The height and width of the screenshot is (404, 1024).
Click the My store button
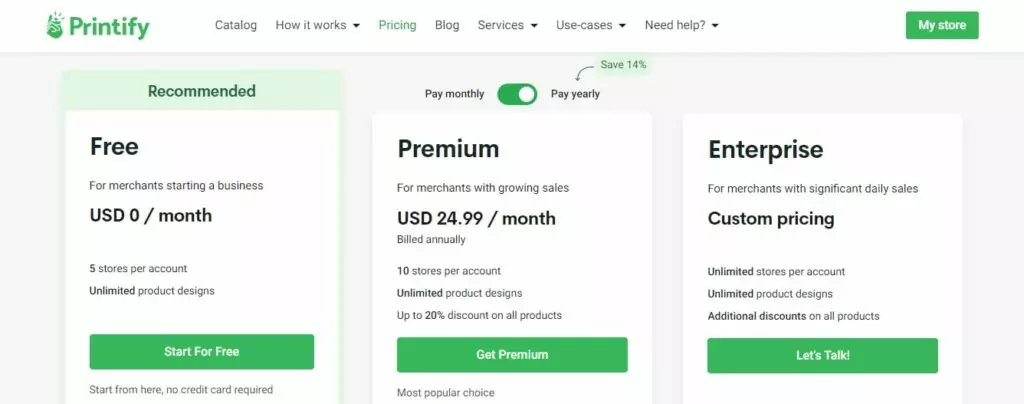click(x=942, y=25)
